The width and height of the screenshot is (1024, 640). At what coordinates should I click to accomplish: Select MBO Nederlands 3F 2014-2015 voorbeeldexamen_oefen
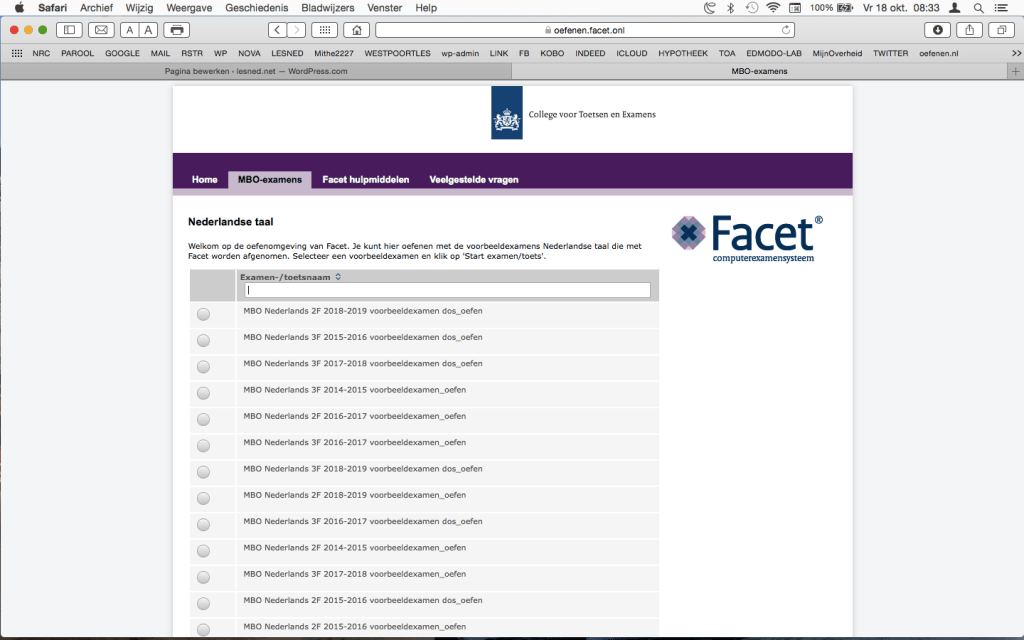[203, 393]
